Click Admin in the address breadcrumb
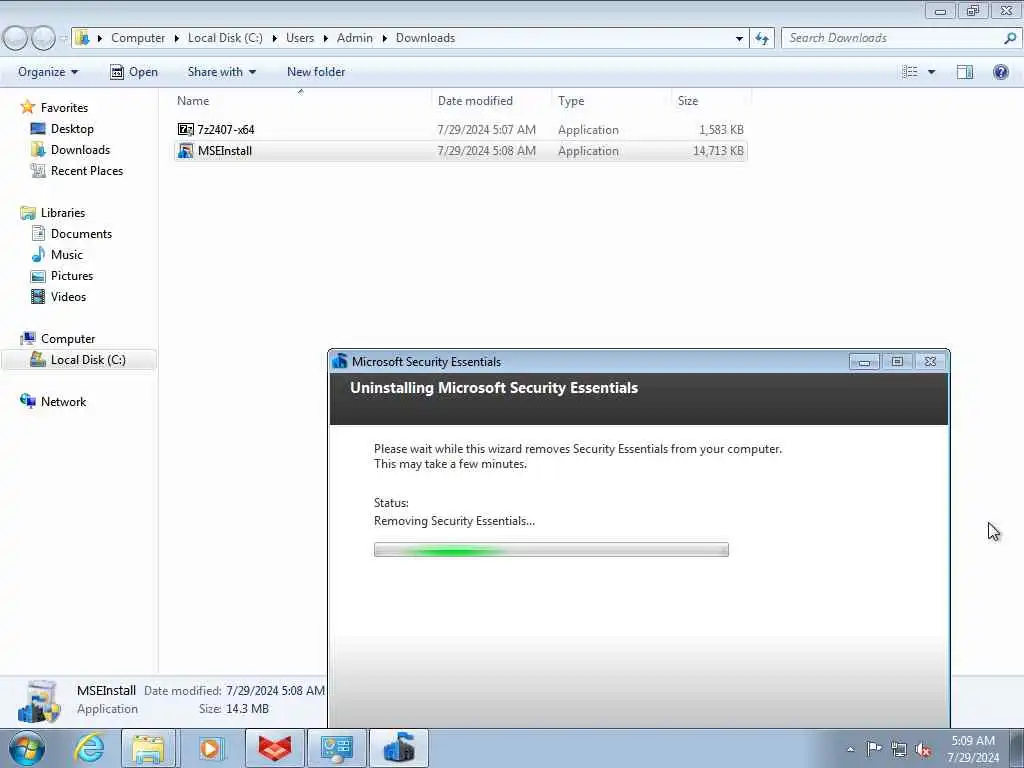This screenshot has width=1024, height=768. click(355, 38)
